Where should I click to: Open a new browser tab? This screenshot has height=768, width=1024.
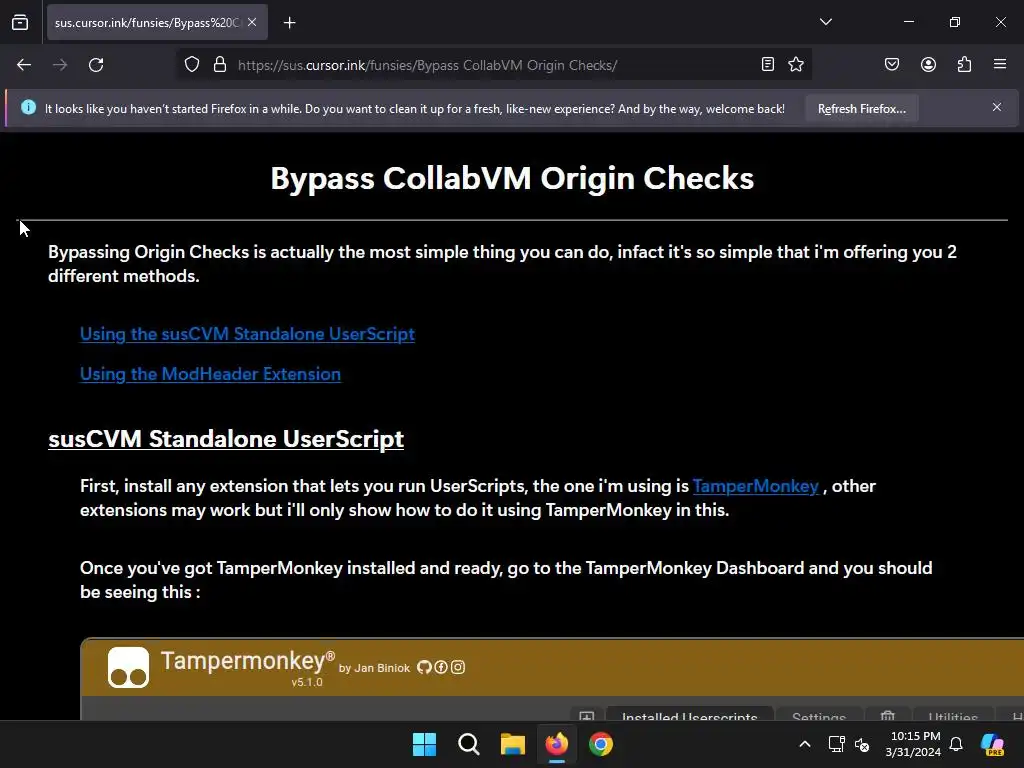point(290,23)
